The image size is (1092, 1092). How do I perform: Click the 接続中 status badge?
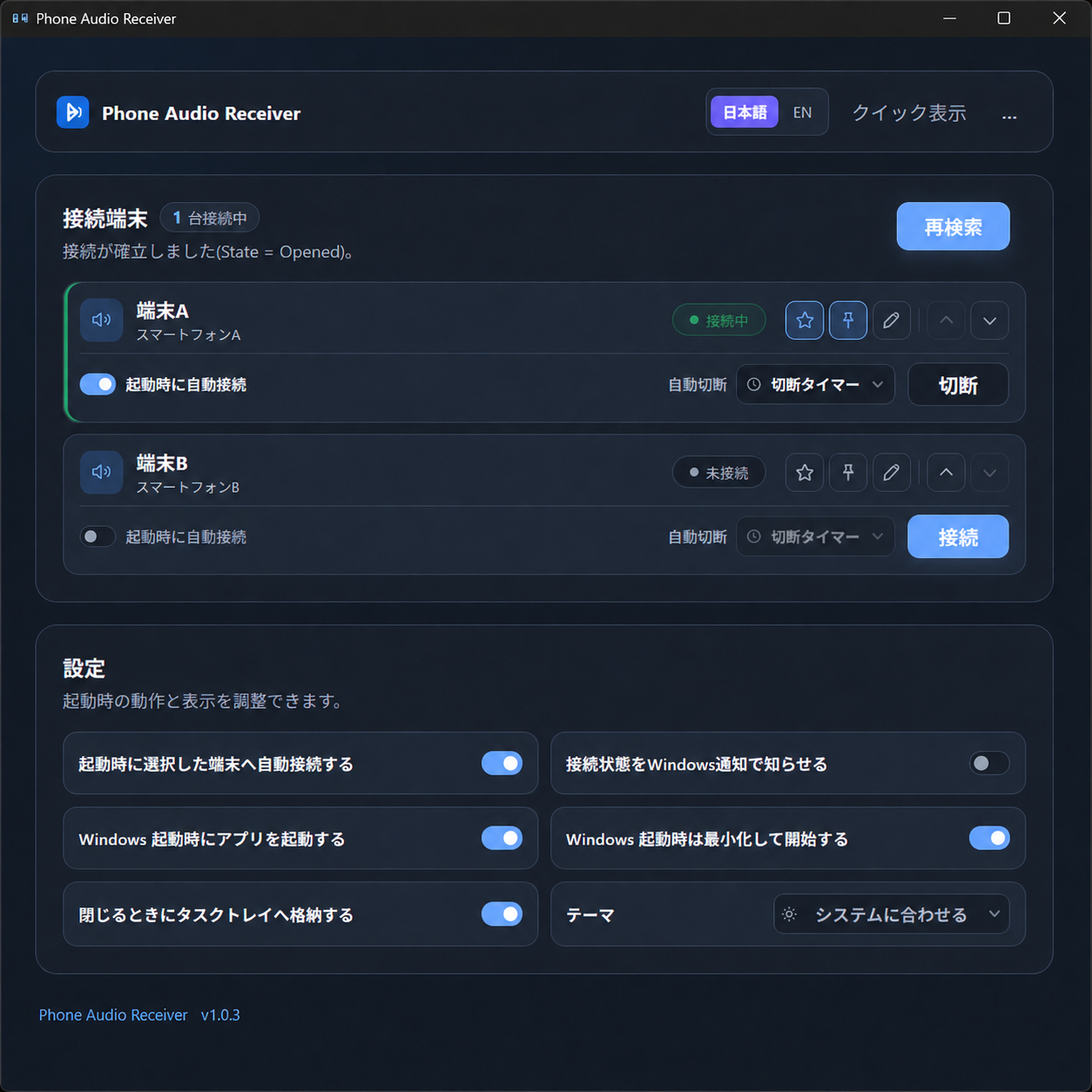[719, 320]
